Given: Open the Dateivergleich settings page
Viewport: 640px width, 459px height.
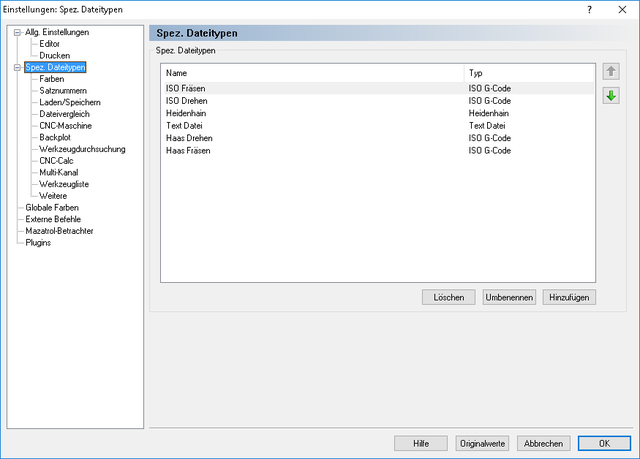Looking at the screenshot, I should (64, 114).
